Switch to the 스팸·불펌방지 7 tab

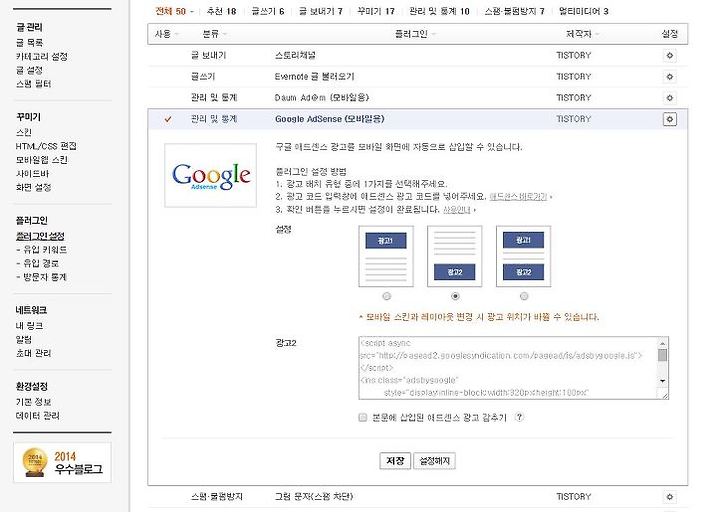(x=514, y=11)
